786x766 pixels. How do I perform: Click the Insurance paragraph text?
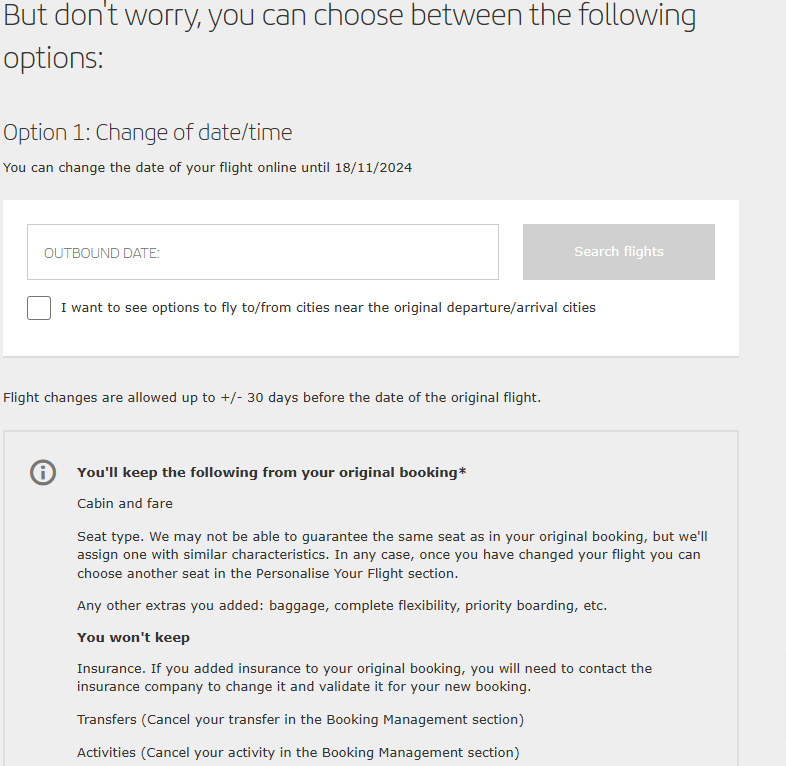364,677
